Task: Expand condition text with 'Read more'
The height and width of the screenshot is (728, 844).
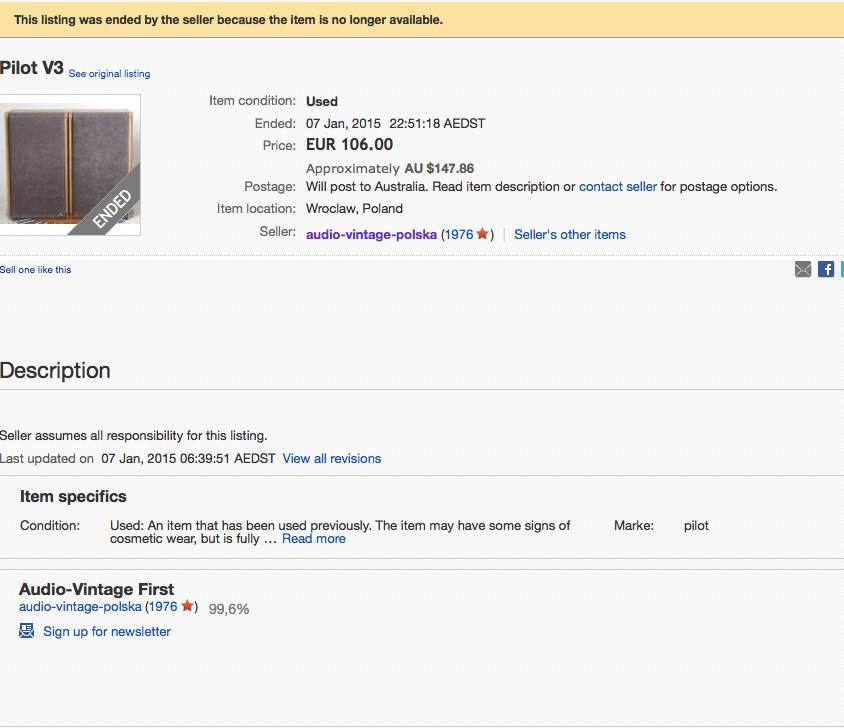Action: coord(314,539)
